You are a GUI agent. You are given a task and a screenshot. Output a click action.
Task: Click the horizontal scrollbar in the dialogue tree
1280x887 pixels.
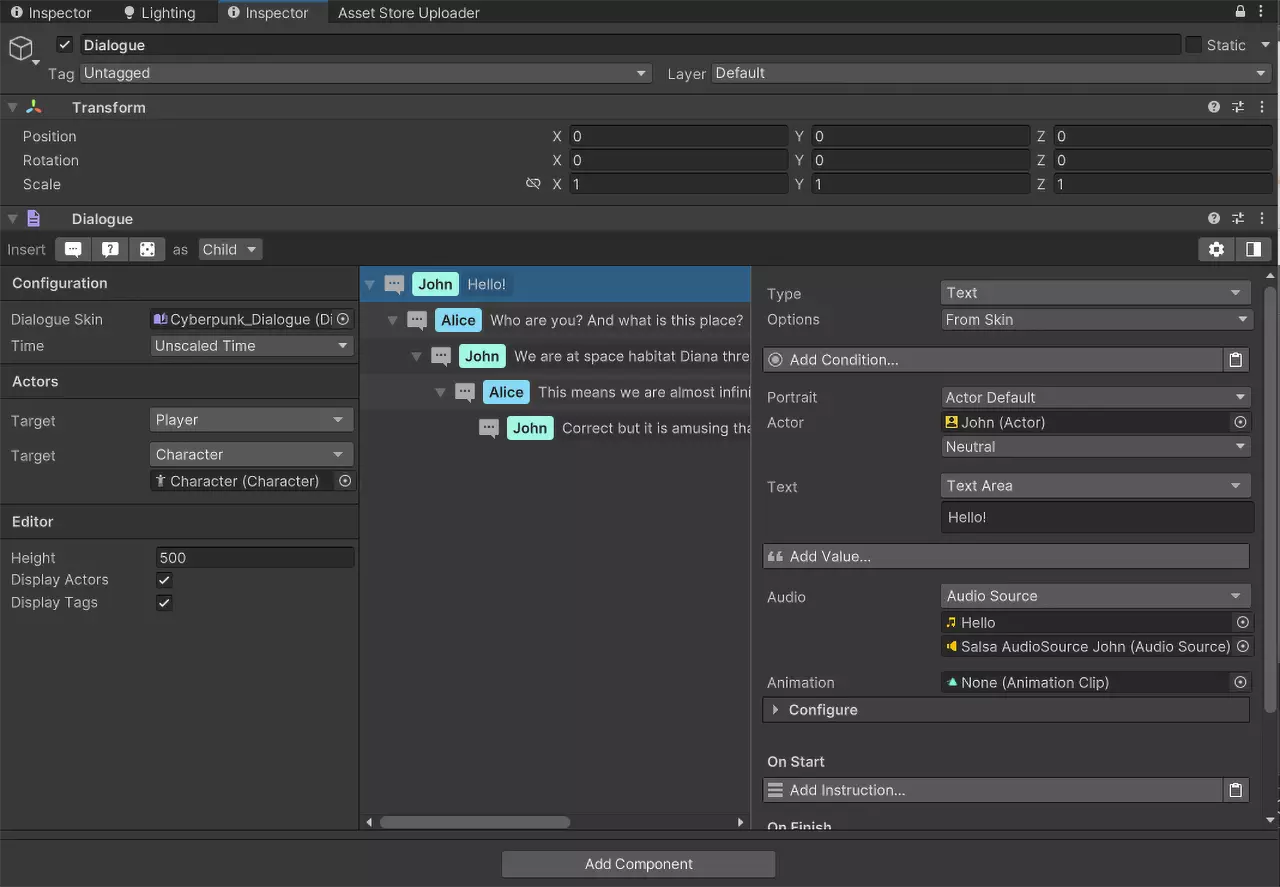[475, 822]
